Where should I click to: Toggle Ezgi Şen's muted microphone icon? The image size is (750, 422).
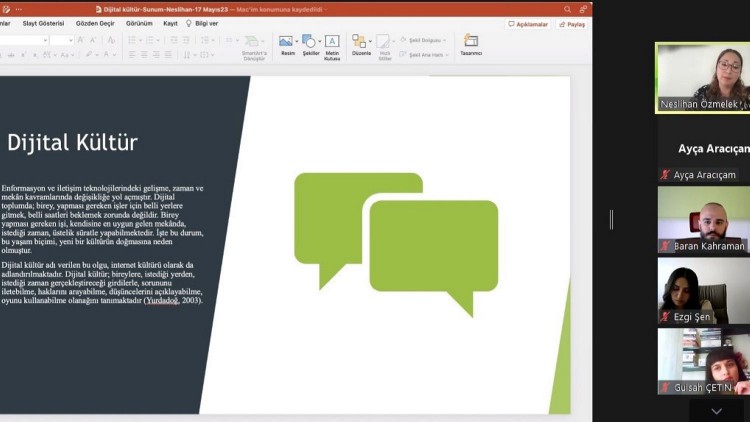(x=665, y=317)
